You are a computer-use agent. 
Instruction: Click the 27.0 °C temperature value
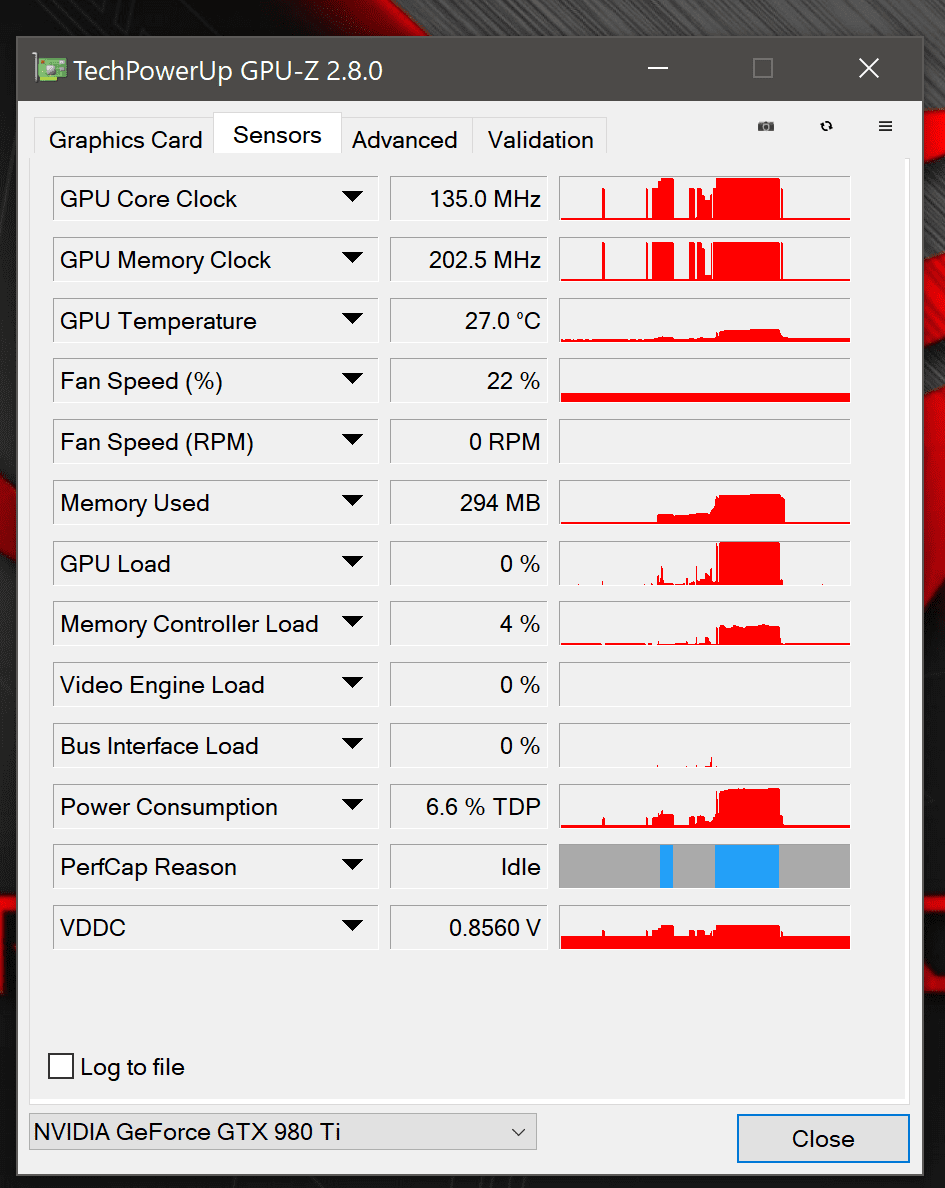(468, 320)
